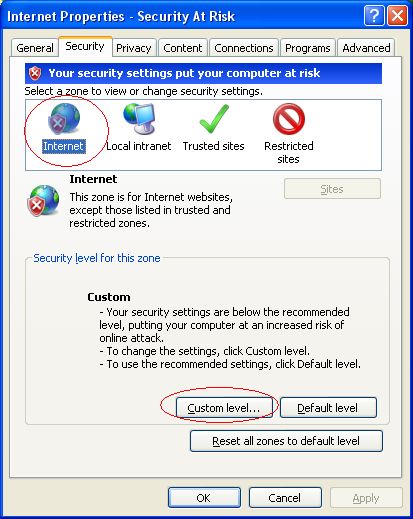Select the Restricted sites prohibition icon
Viewport: 413px width, 519px height.
click(x=289, y=119)
